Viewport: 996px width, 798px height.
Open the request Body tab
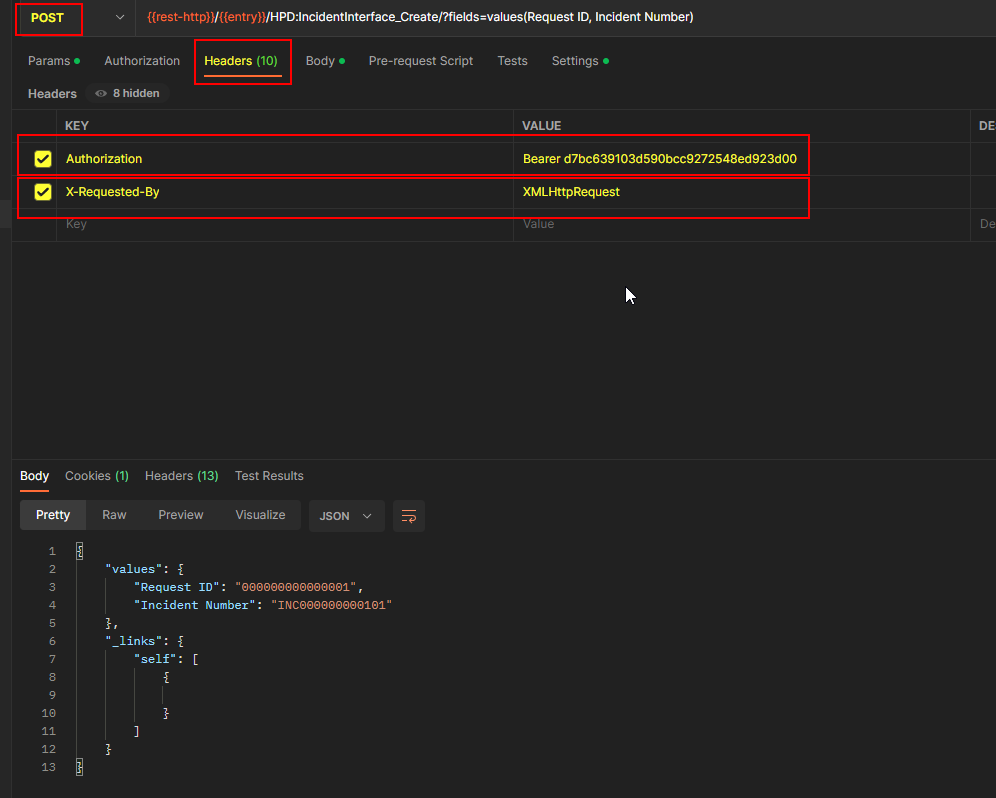pos(319,61)
